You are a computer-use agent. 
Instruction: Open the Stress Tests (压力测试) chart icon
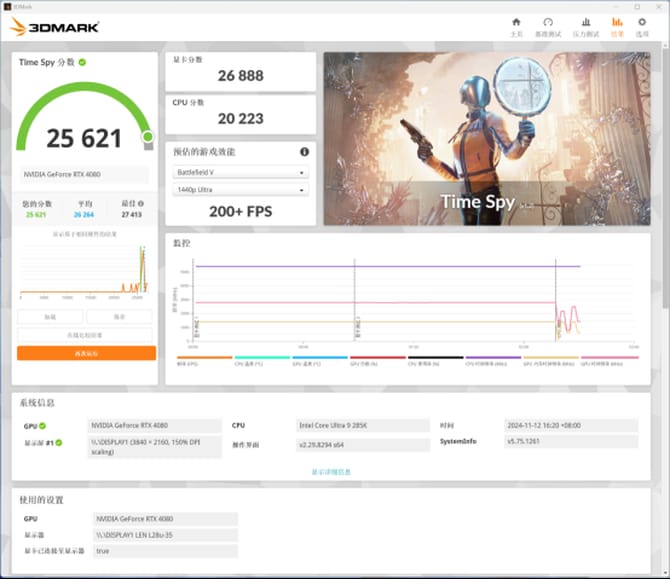(x=583, y=26)
